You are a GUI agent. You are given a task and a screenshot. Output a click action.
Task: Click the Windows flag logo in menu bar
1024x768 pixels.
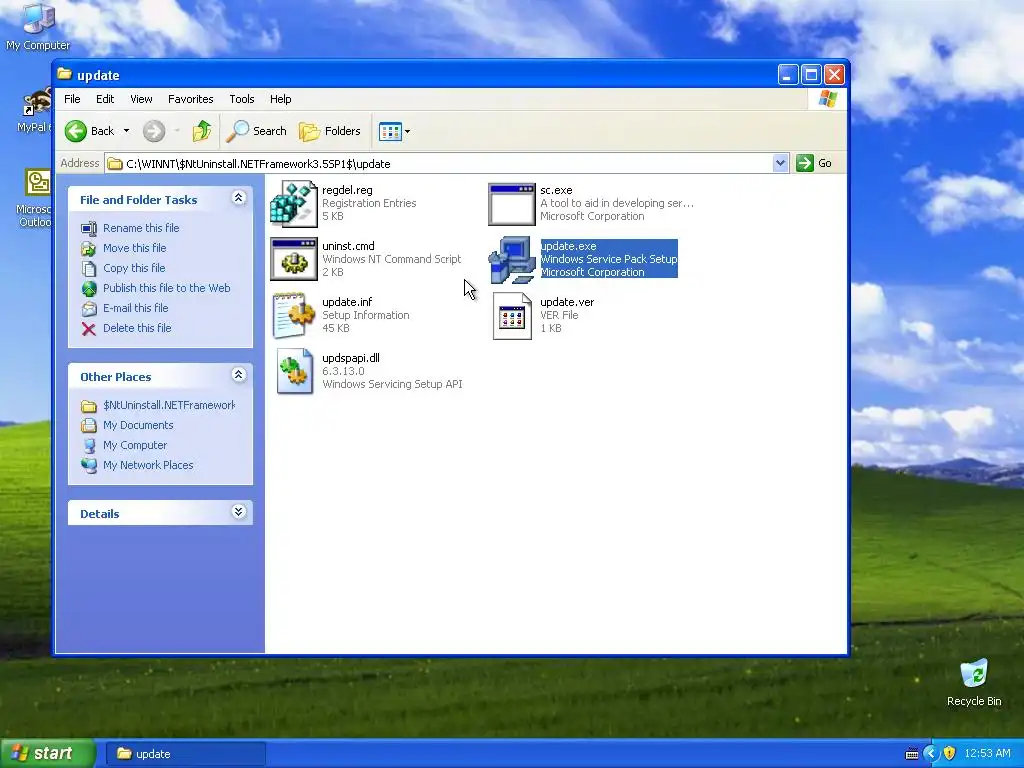tap(827, 99)
